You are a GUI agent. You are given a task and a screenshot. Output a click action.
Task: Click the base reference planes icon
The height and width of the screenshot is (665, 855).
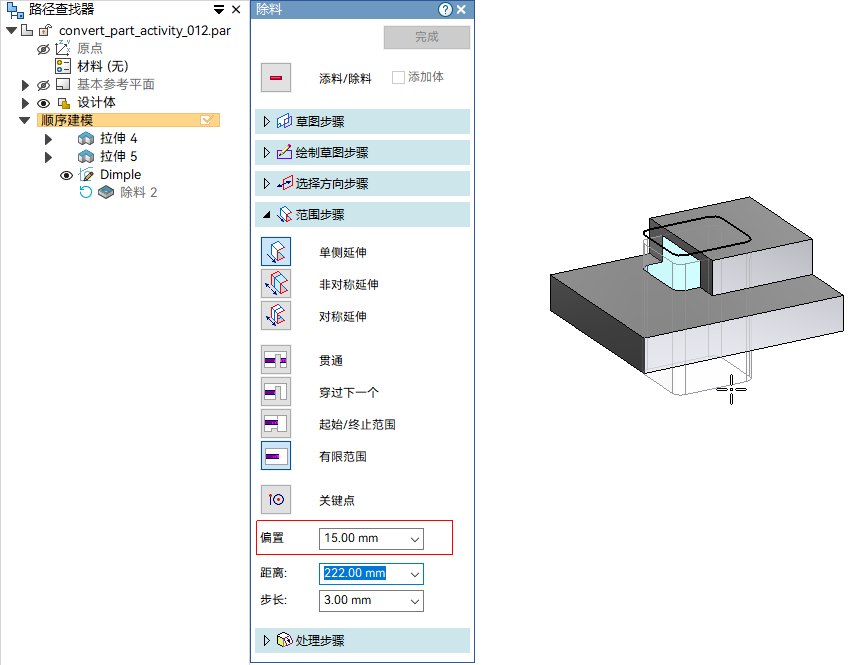point(63,84)
